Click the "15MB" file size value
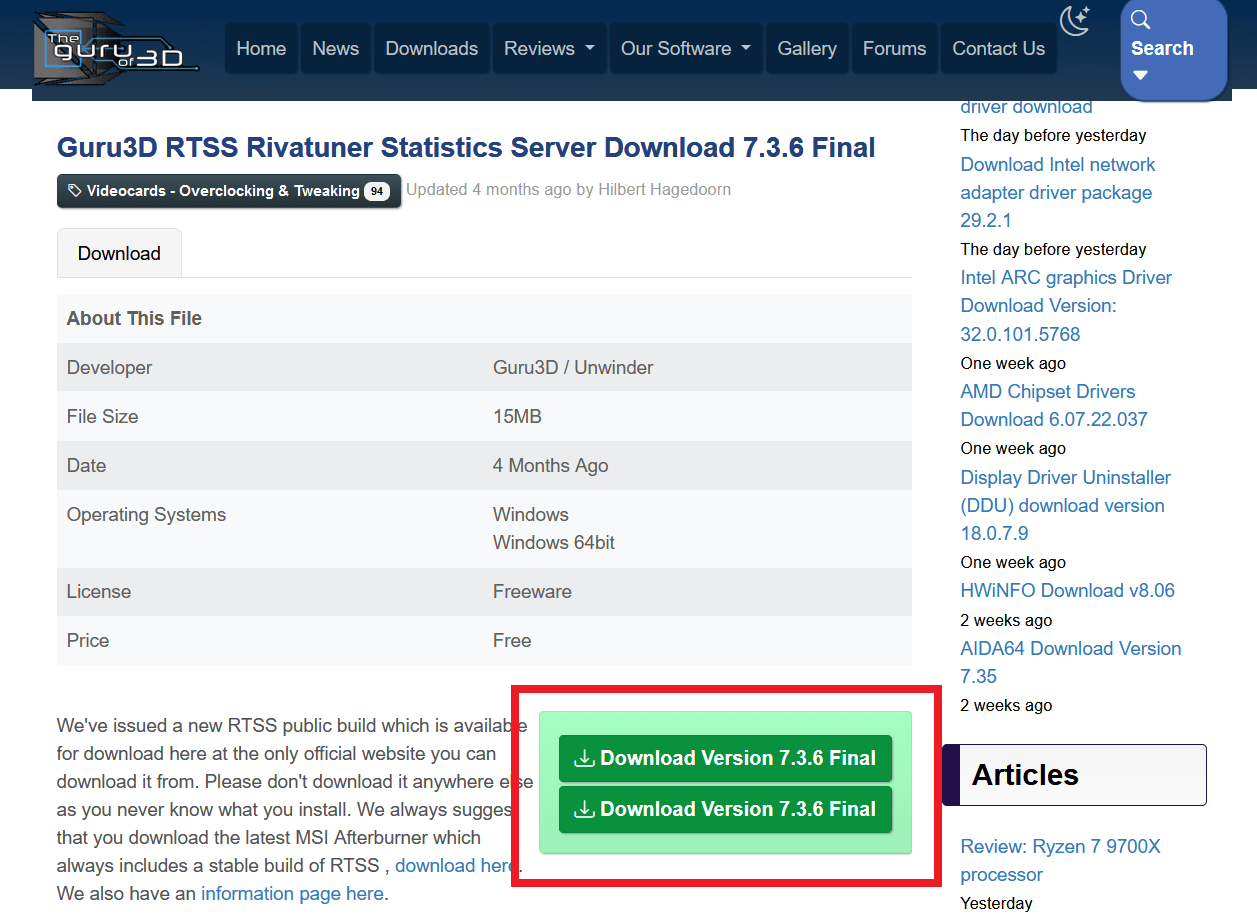The width and height of the screenshot is (1257, 916). click(517, 416)
